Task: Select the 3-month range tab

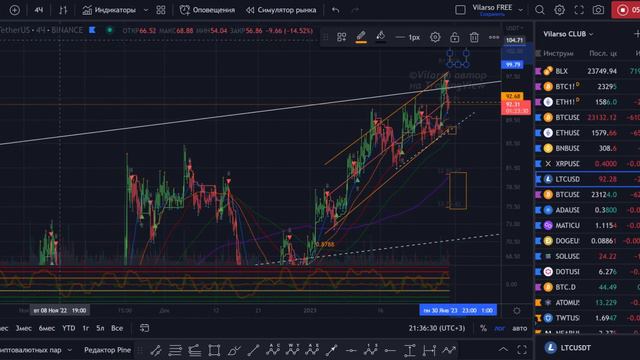Action: point(23,328)
